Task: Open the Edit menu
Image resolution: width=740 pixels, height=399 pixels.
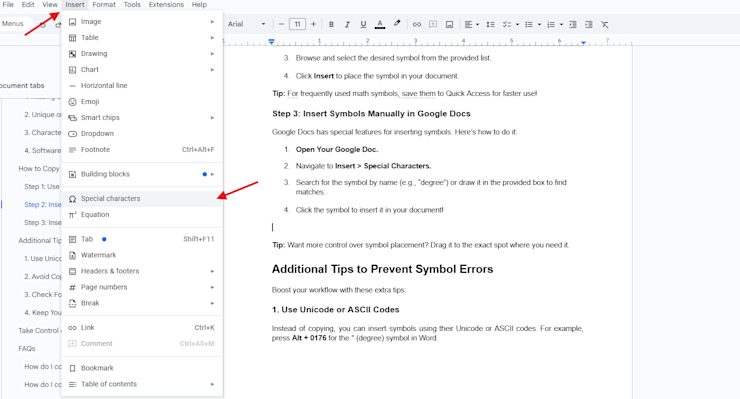Action: coord(28,4)
